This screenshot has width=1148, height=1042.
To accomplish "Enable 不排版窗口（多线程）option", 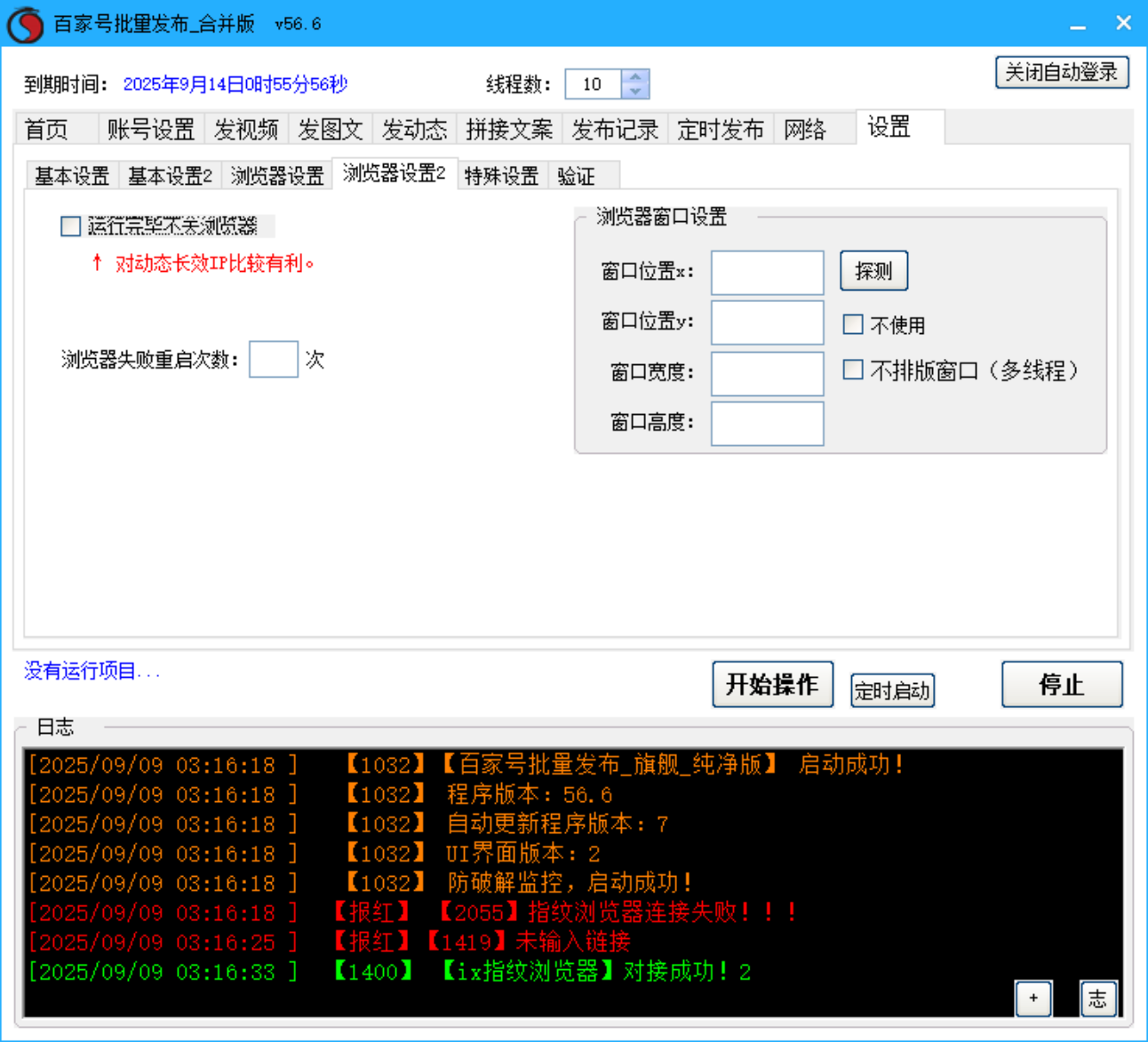I will click(853, 370).
